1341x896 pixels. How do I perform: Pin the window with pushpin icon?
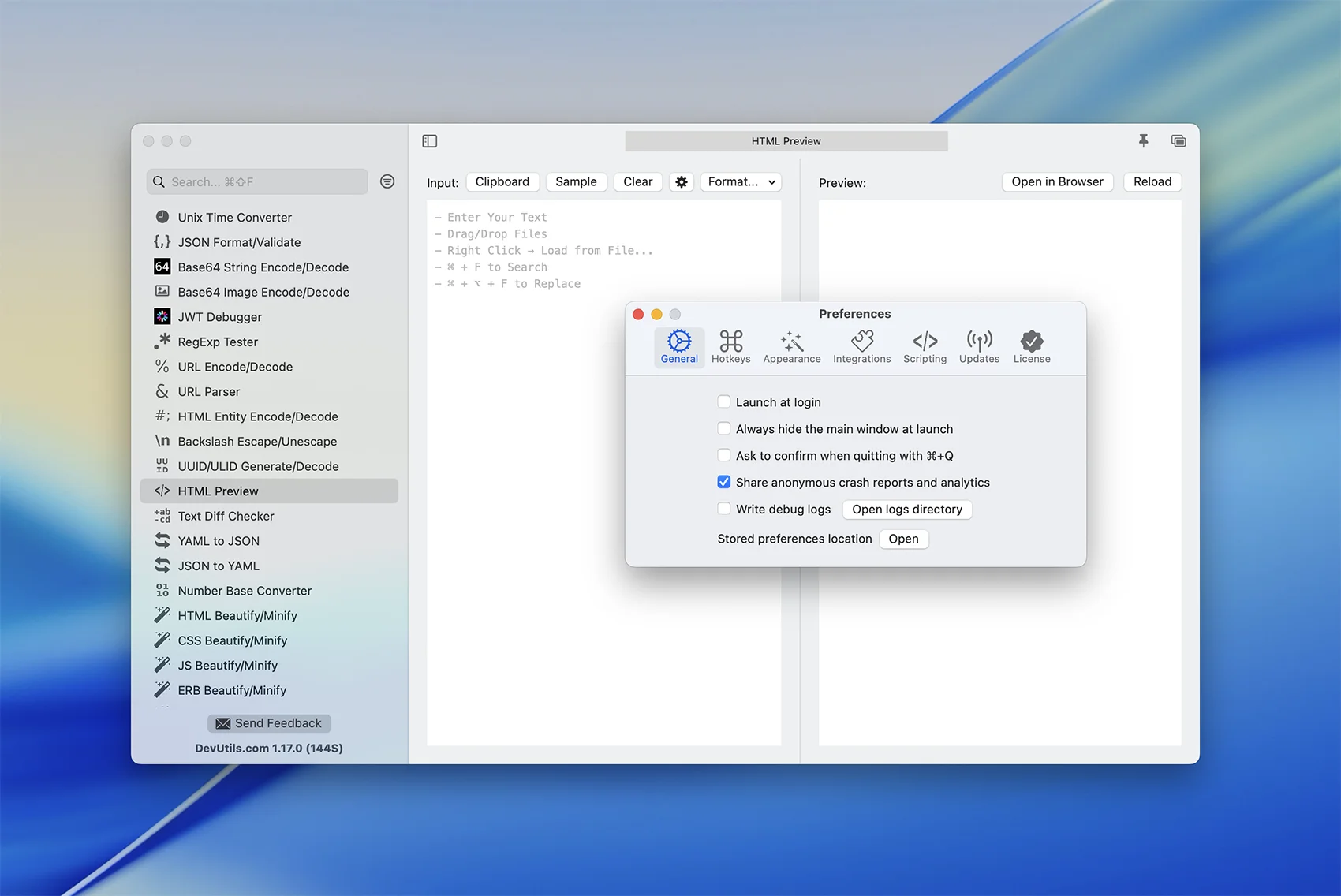click(x=1143, y=140)
